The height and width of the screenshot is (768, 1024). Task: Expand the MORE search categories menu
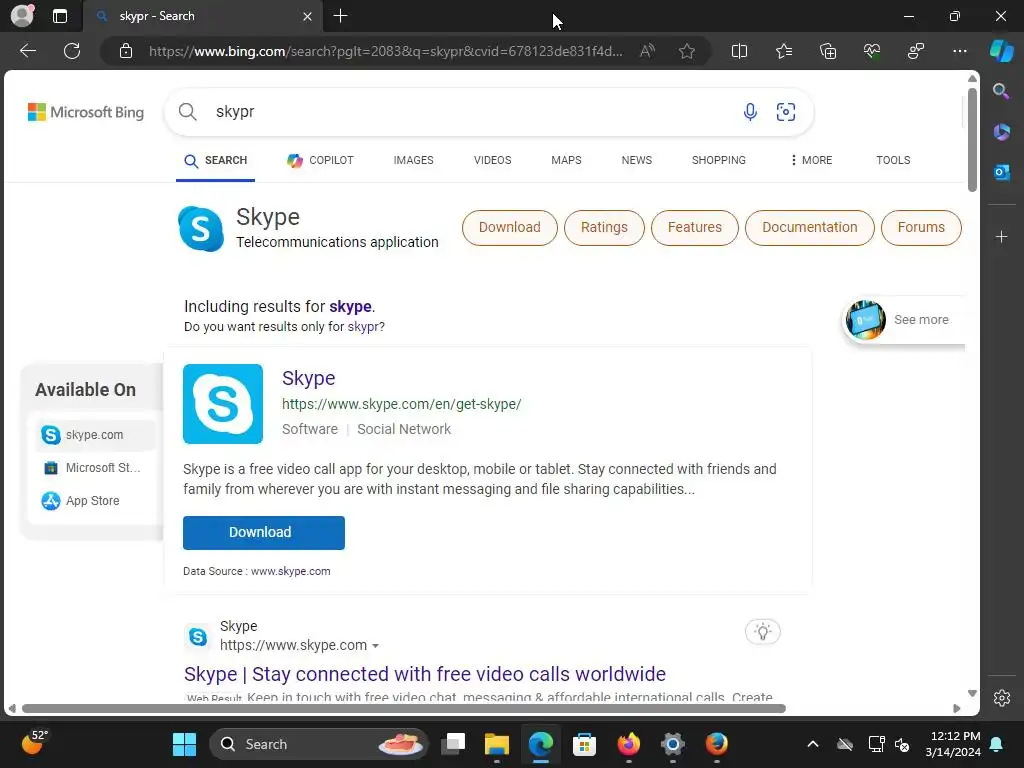click(x=811, y=160)
